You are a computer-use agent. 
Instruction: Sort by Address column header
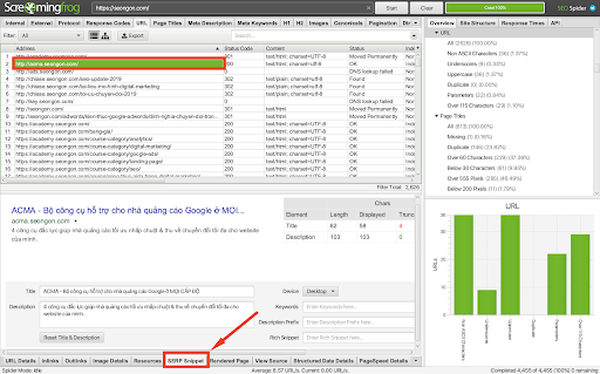(118, 49)
